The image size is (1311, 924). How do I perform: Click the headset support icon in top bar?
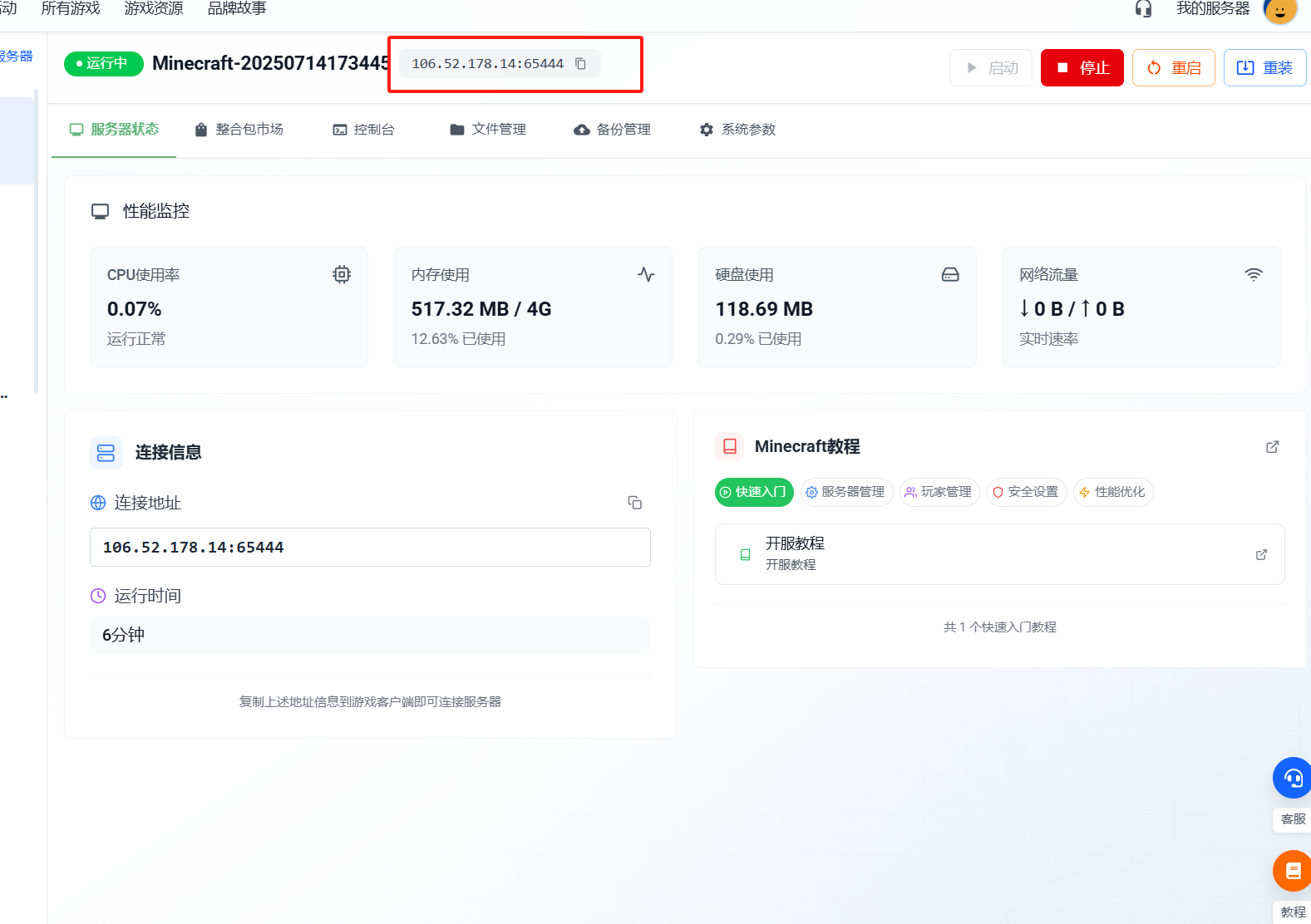(1144, 9)
